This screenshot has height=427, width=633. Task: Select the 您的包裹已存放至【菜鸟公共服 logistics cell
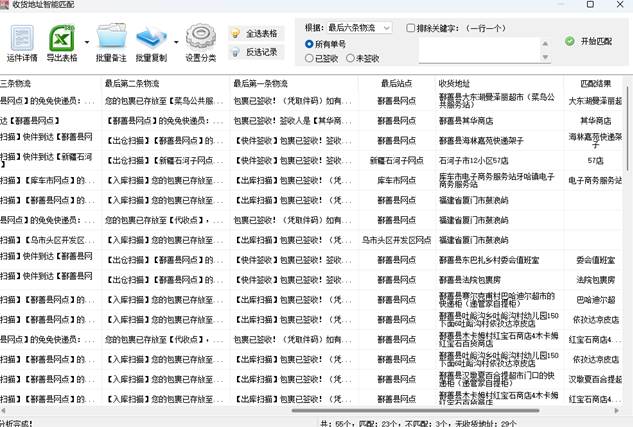click(165, 101)
